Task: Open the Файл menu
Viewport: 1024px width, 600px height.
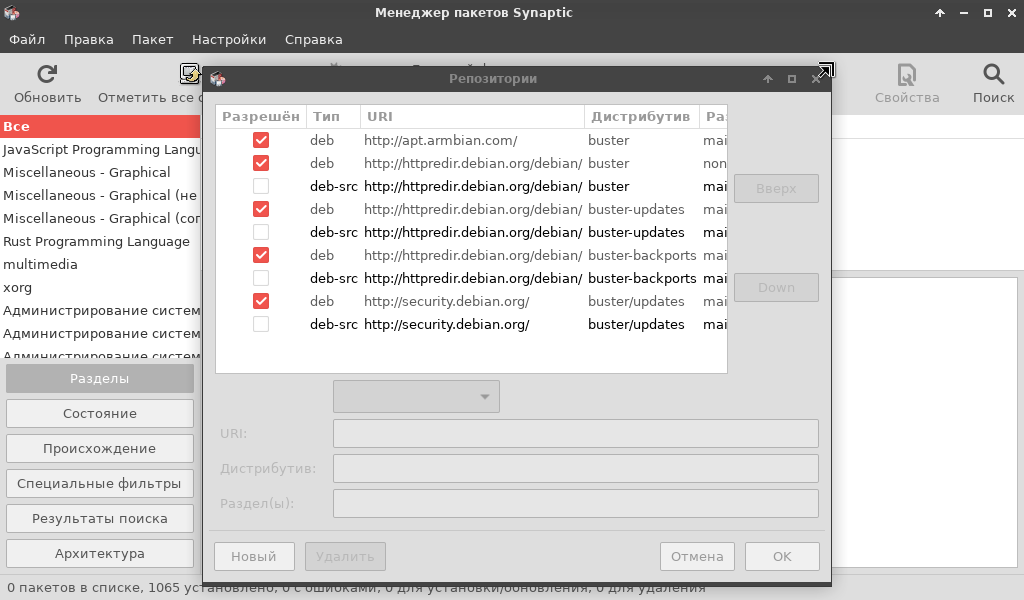Action: click(27, 40)
